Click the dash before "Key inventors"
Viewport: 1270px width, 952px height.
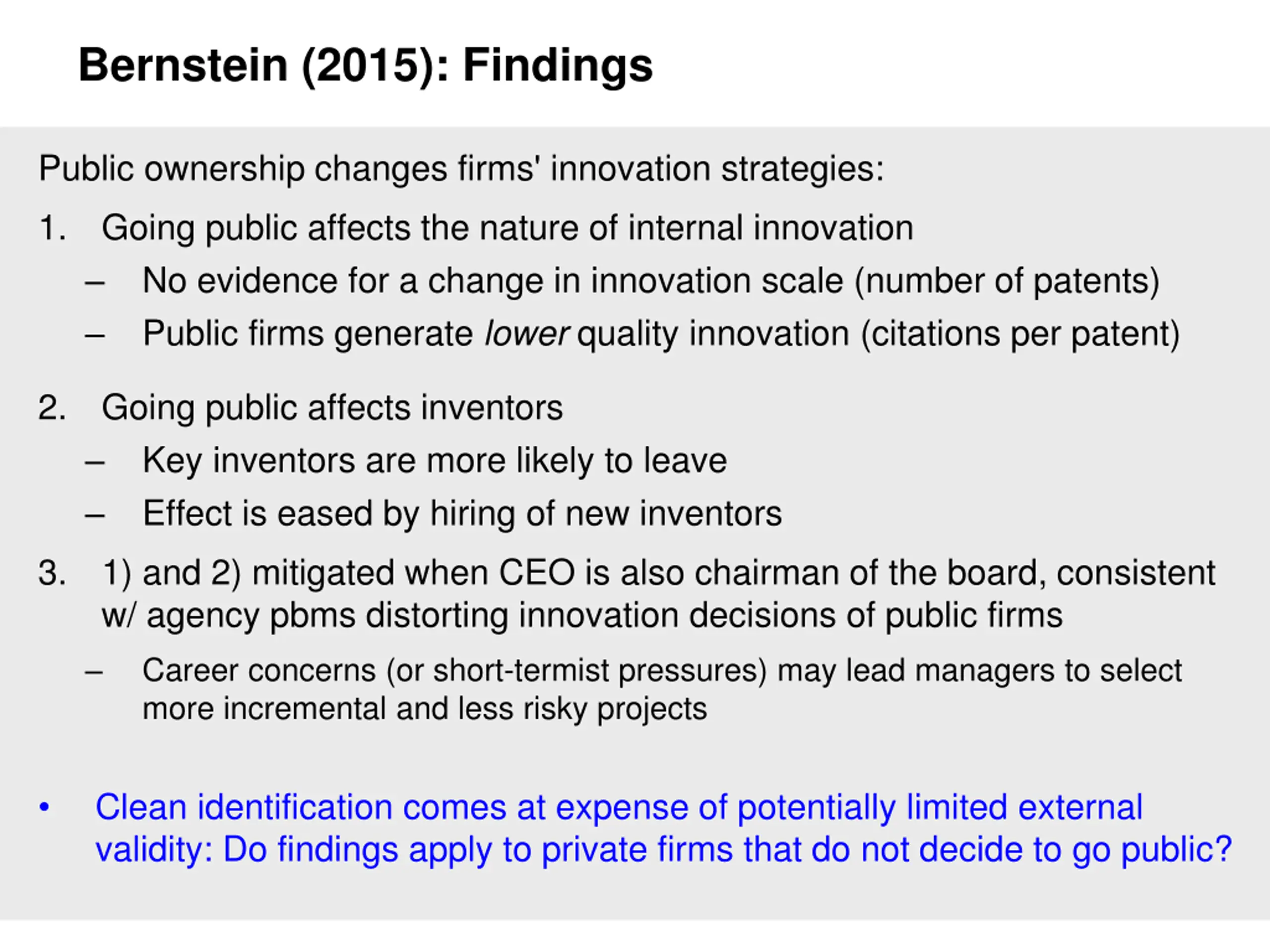pyautogui.click(x=94, y=461)
